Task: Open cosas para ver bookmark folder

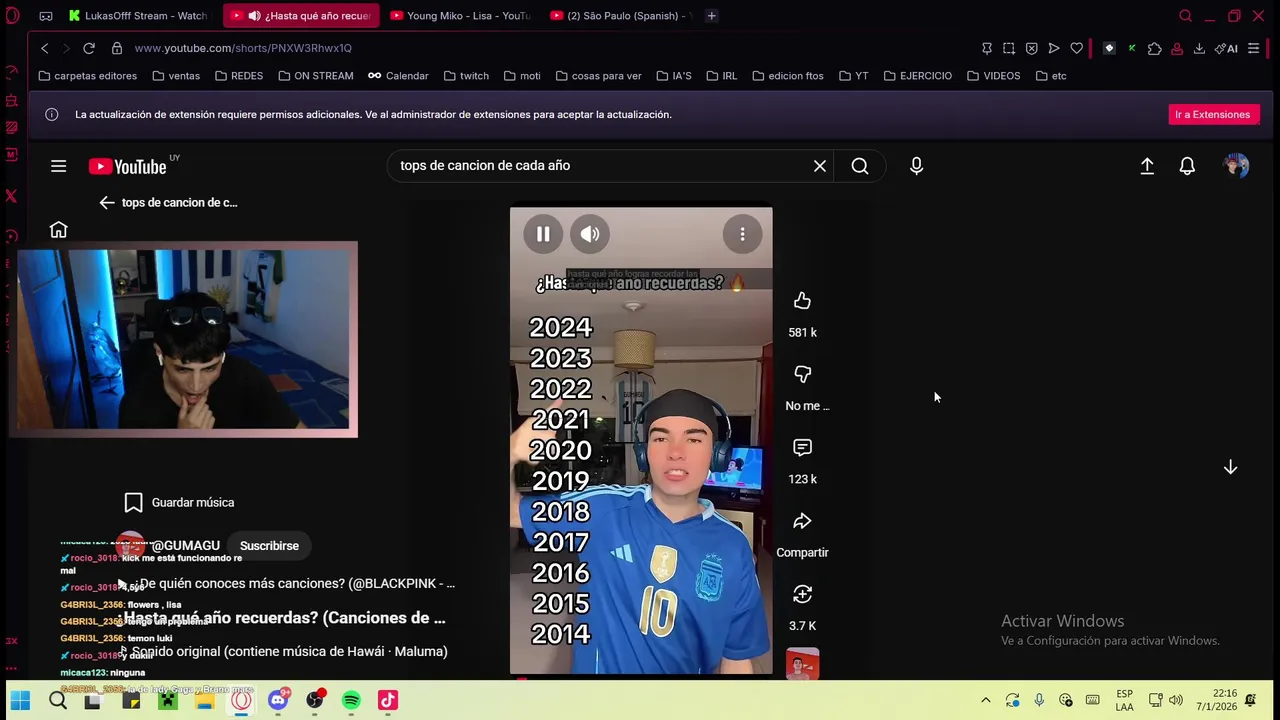Action: pos(598,76)
